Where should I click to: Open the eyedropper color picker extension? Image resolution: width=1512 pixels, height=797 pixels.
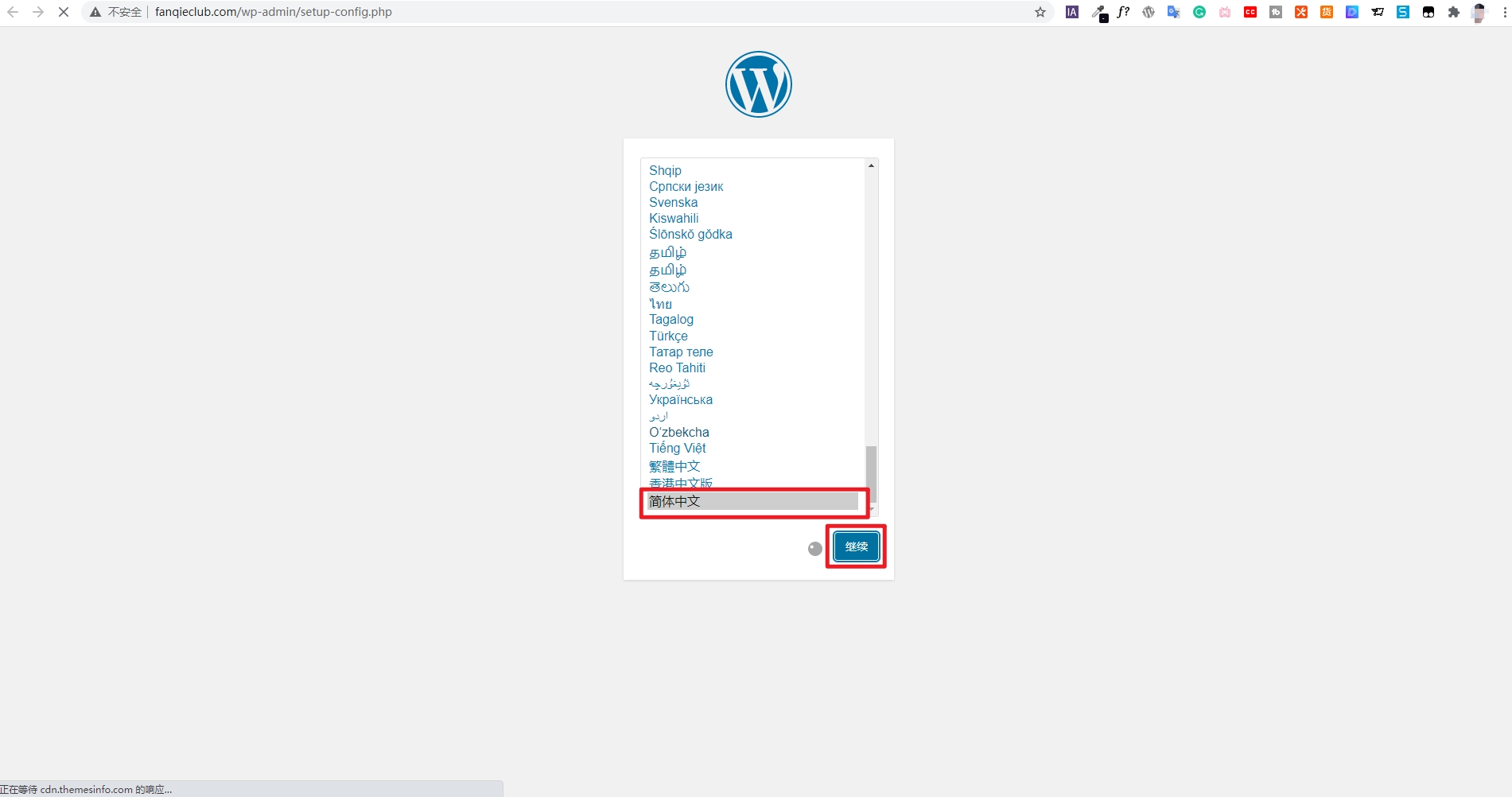pyautogui.click(x=1098, y=12)
